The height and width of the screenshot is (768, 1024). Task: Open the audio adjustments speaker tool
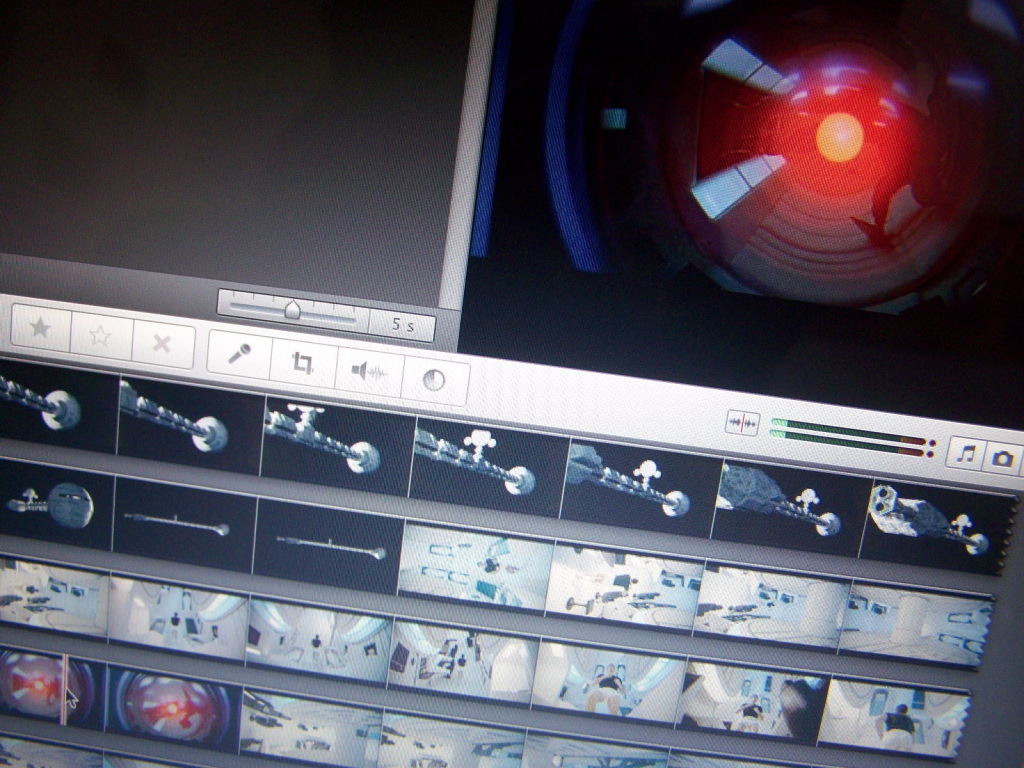369,372
